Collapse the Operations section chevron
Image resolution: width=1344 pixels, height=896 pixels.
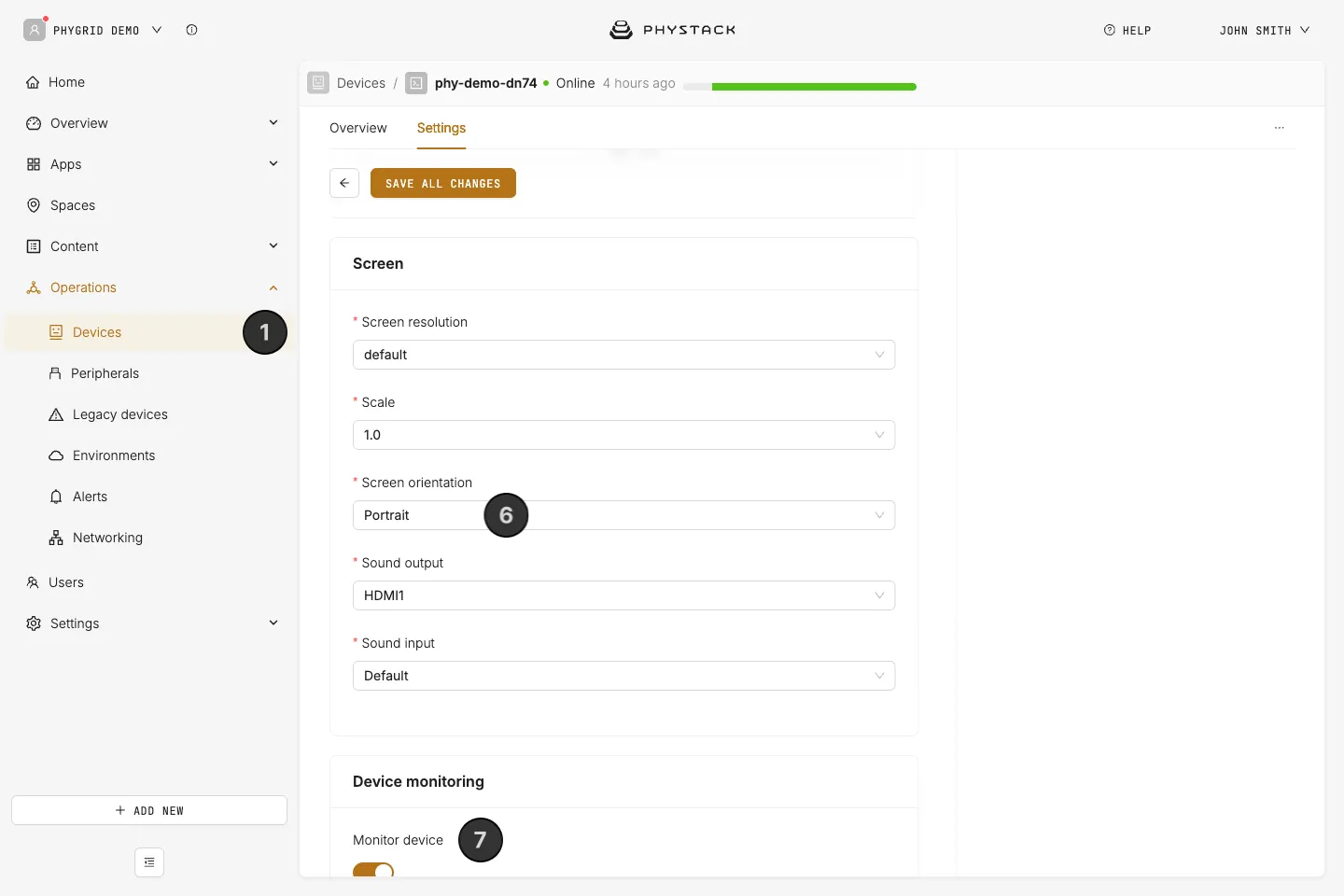click(273, 287)
